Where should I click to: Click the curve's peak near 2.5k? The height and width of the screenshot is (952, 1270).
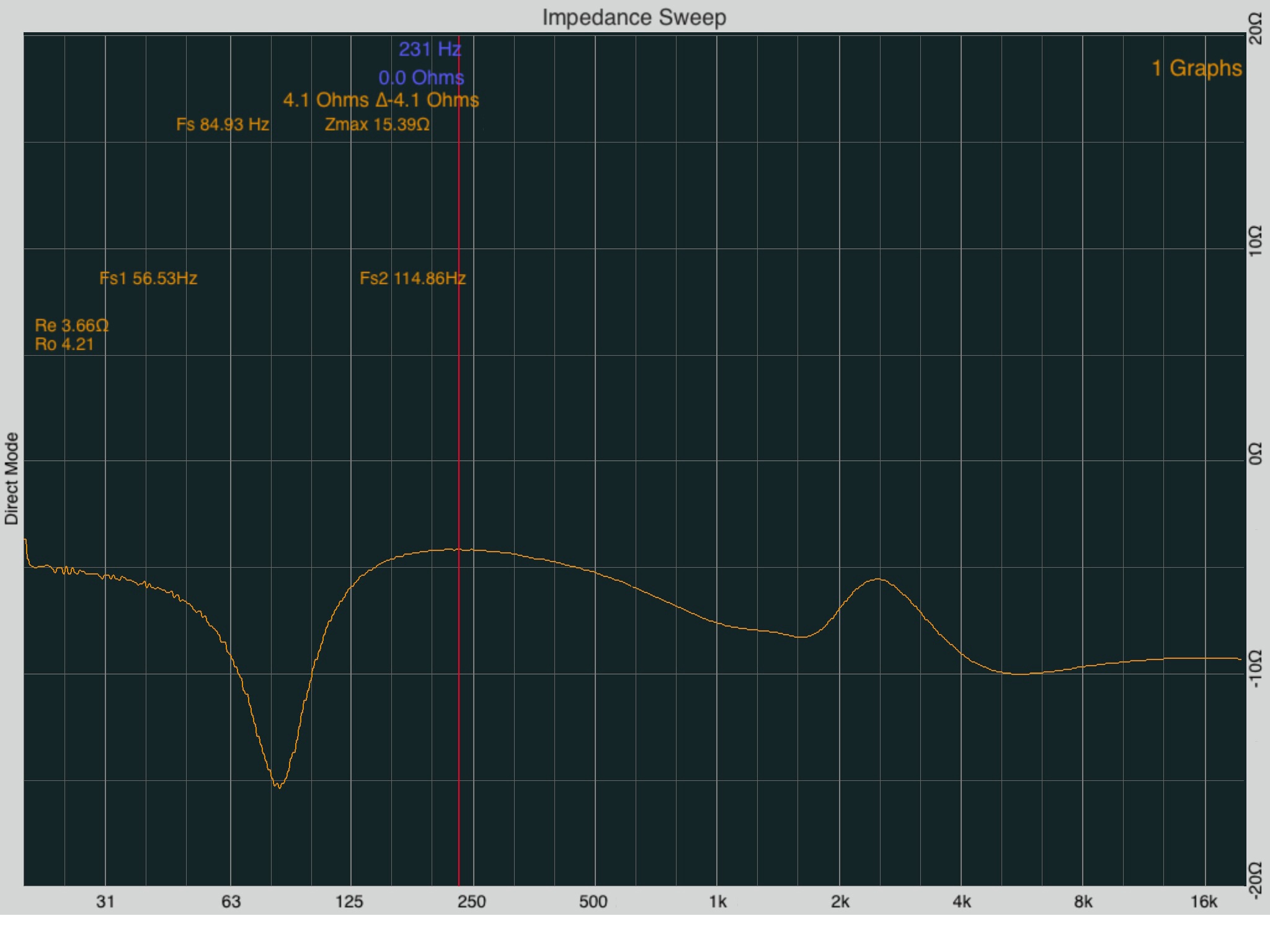(878, 579)
